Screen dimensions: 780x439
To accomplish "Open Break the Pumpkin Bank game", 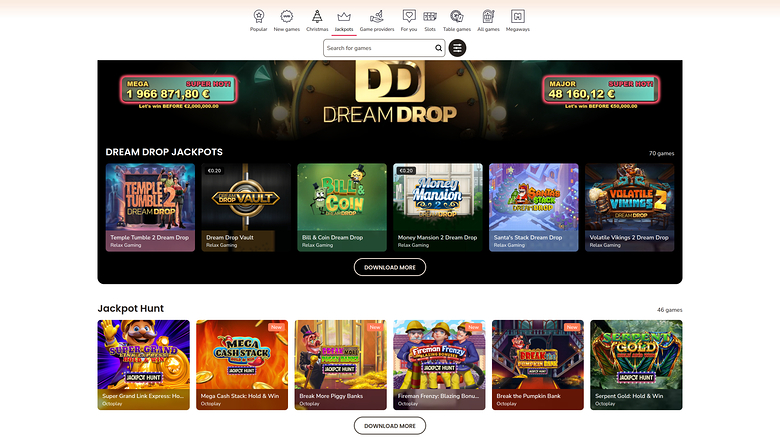I will point(538,365).
